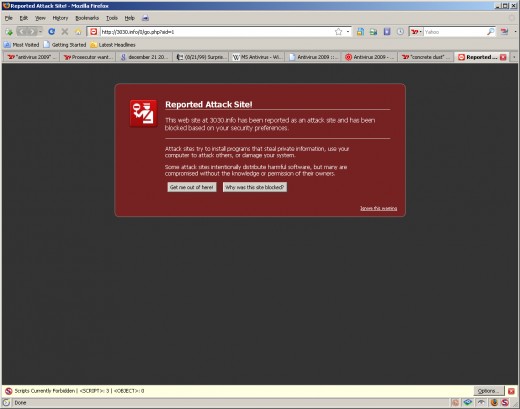Click the new tab green plus icon
Image resolution: width=520 pixels, height=409 pixels.
[9, 32]
